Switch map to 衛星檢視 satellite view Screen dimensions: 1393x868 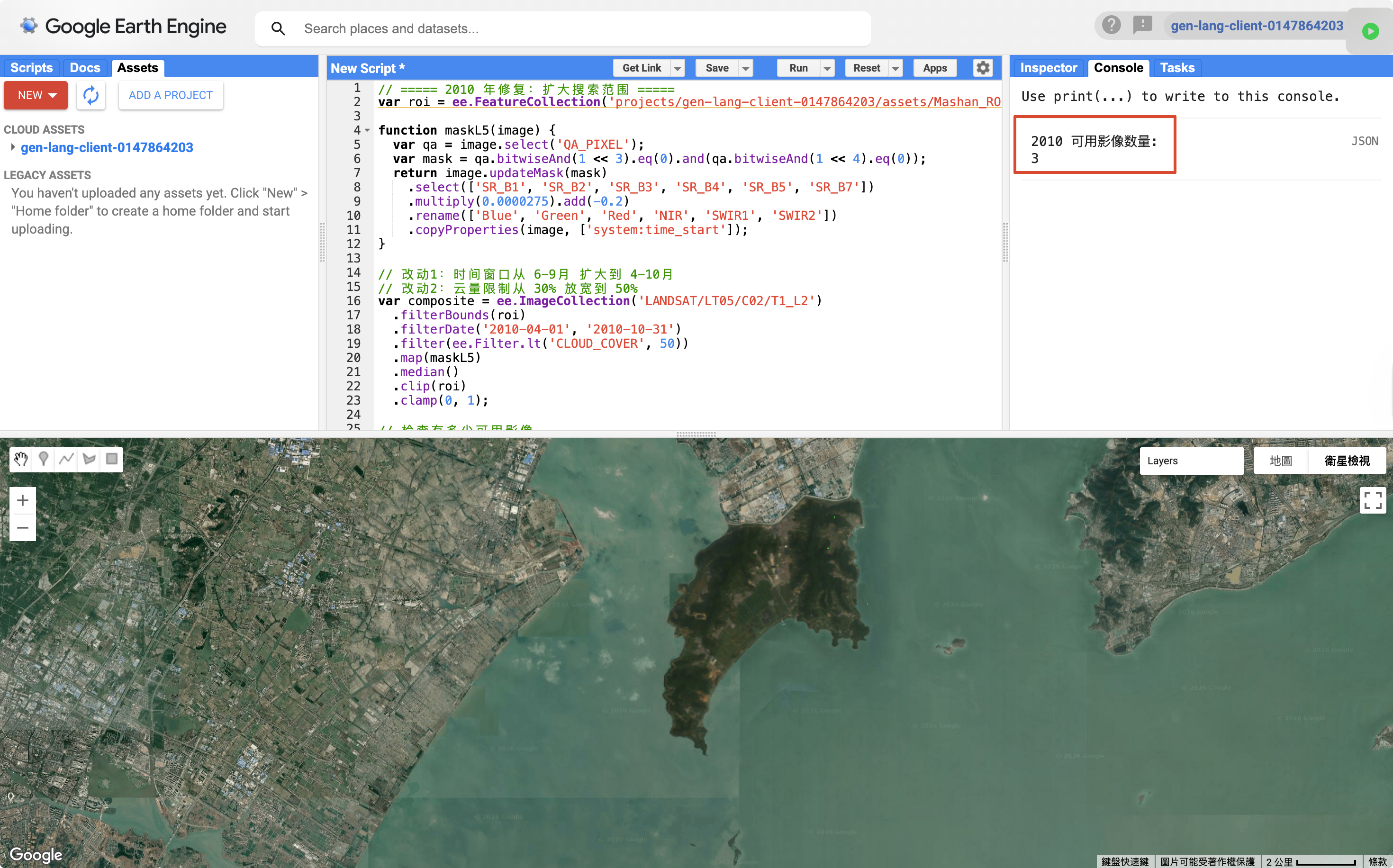[x=1347, y=461]
